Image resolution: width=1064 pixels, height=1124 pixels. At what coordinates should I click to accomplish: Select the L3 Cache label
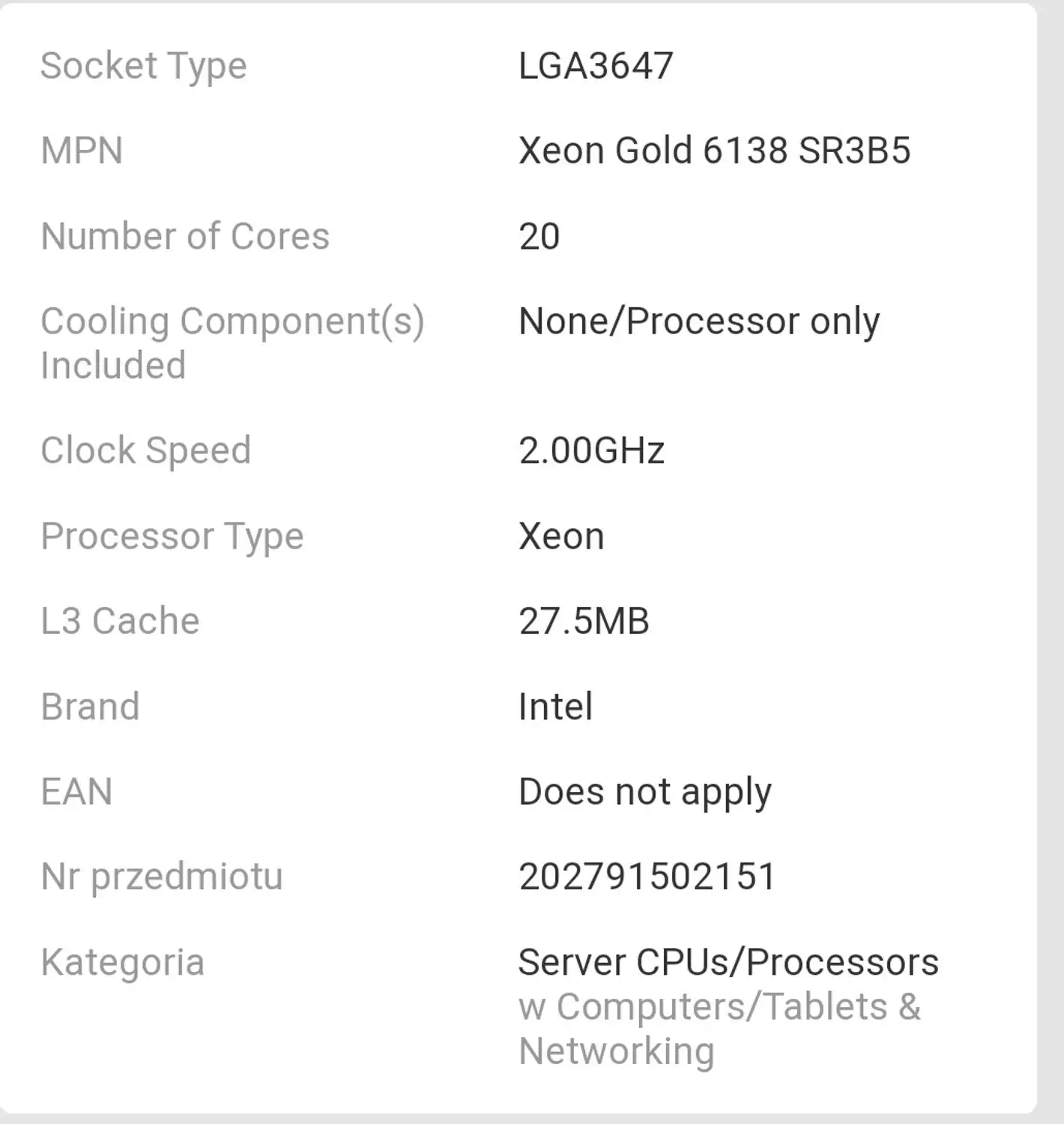[120, 621]
